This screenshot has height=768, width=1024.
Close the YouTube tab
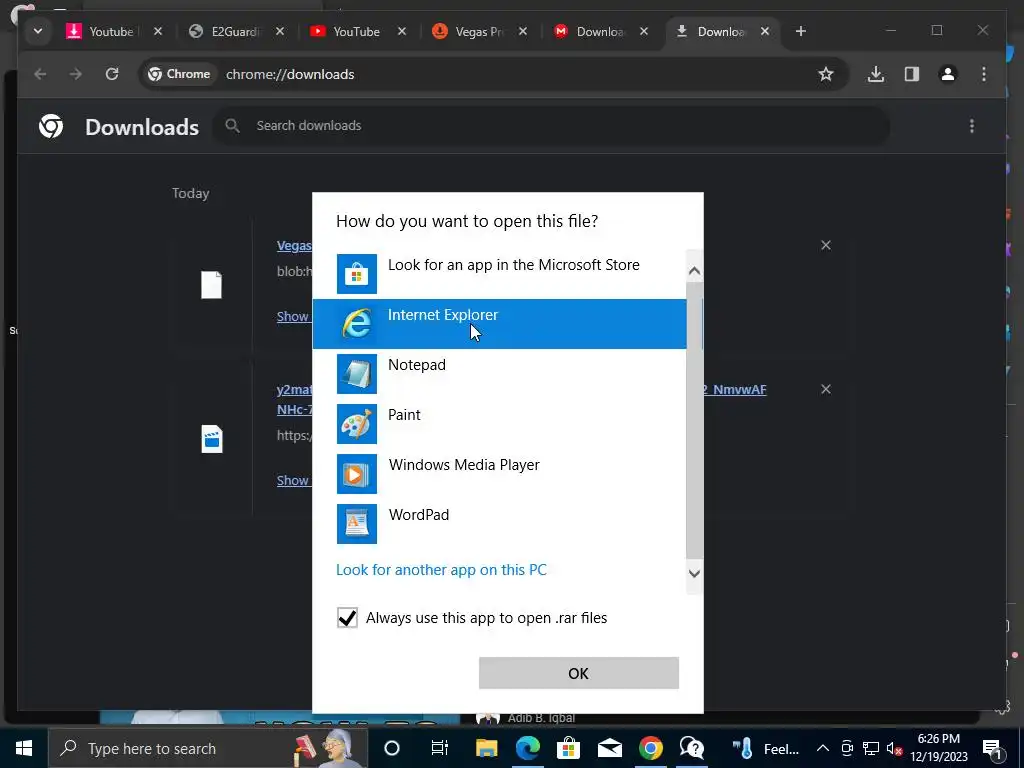402,31
